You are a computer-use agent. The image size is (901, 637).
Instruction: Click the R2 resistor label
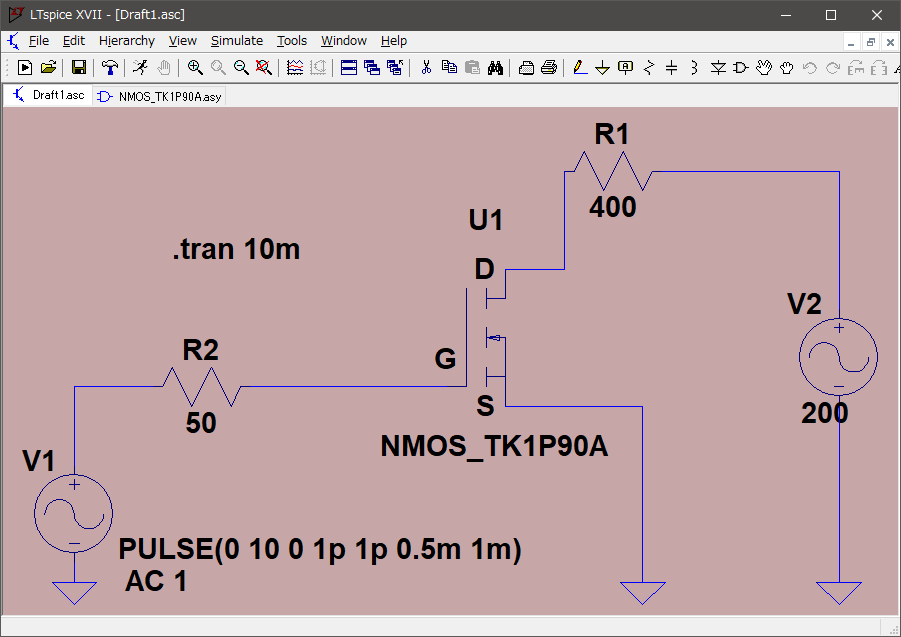pos(201,350)
